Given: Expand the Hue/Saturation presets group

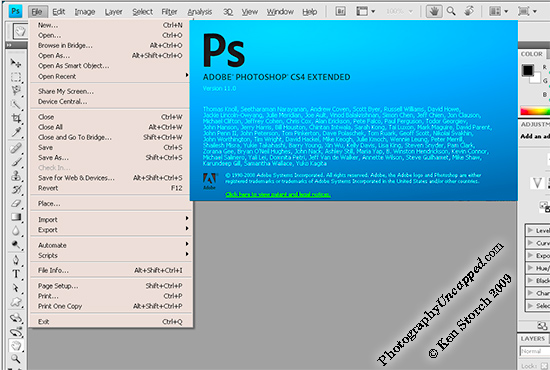Looking at the screenshot, I should (x=530, y=268).
